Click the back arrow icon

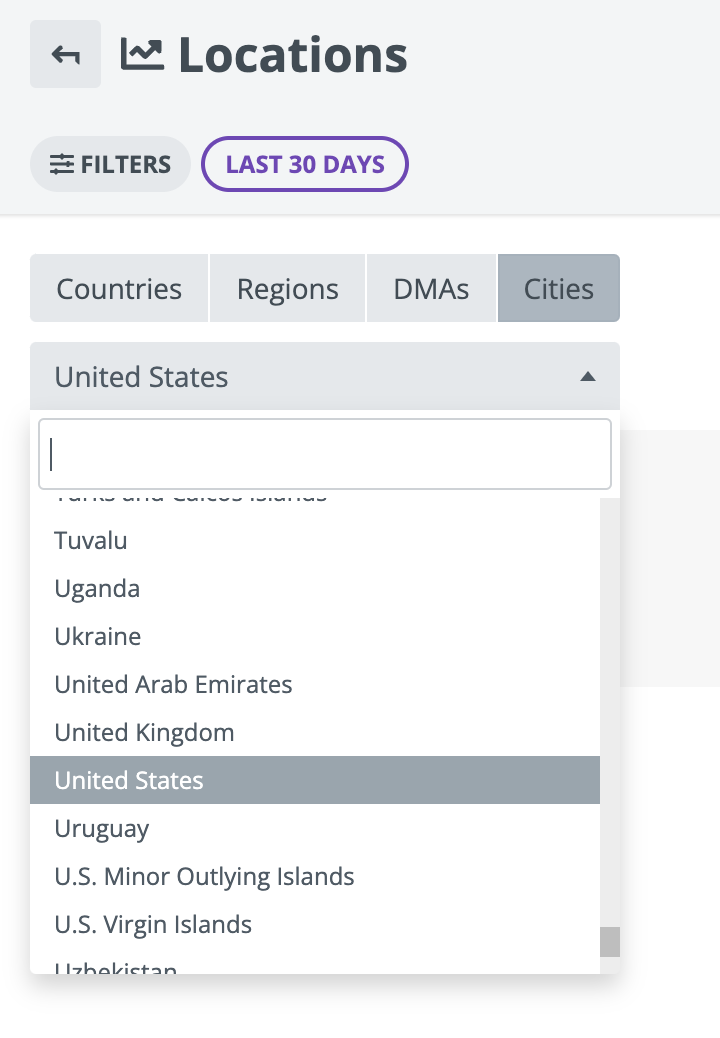65,55
